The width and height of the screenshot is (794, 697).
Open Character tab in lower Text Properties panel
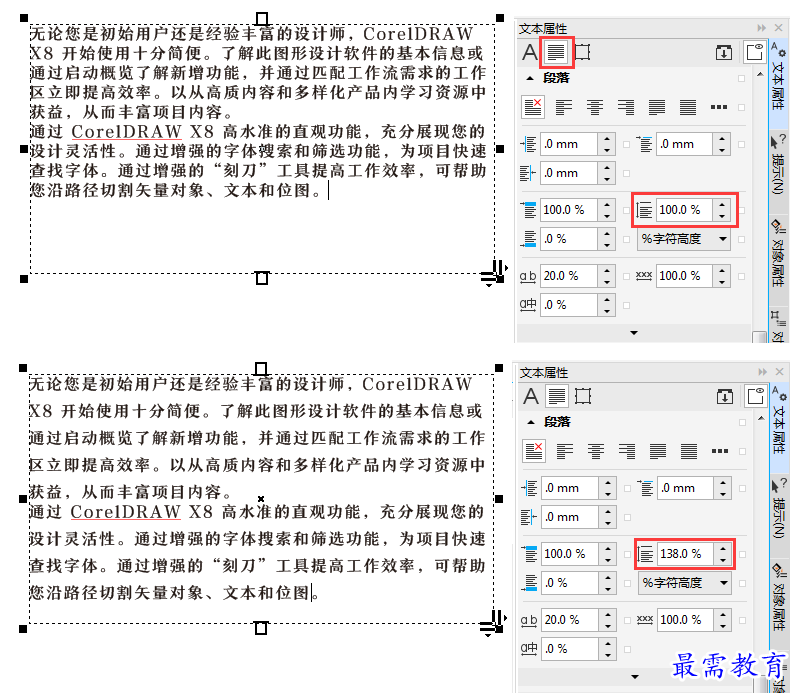[x=531, y=396]
